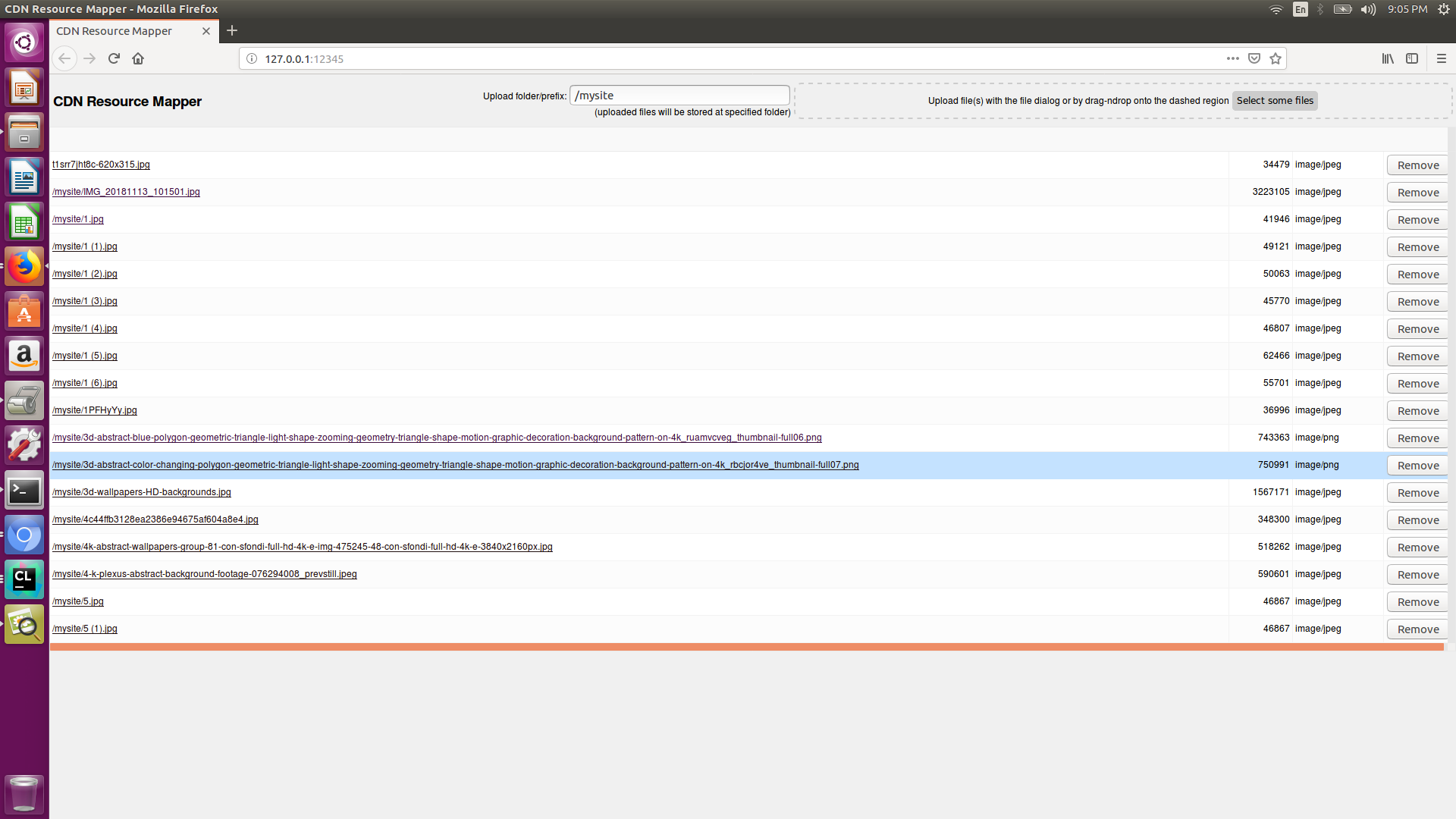The height and width of the screenshot is (819, 1456).
Task: Click the orange progress bar
Action: tap(747, 647)
